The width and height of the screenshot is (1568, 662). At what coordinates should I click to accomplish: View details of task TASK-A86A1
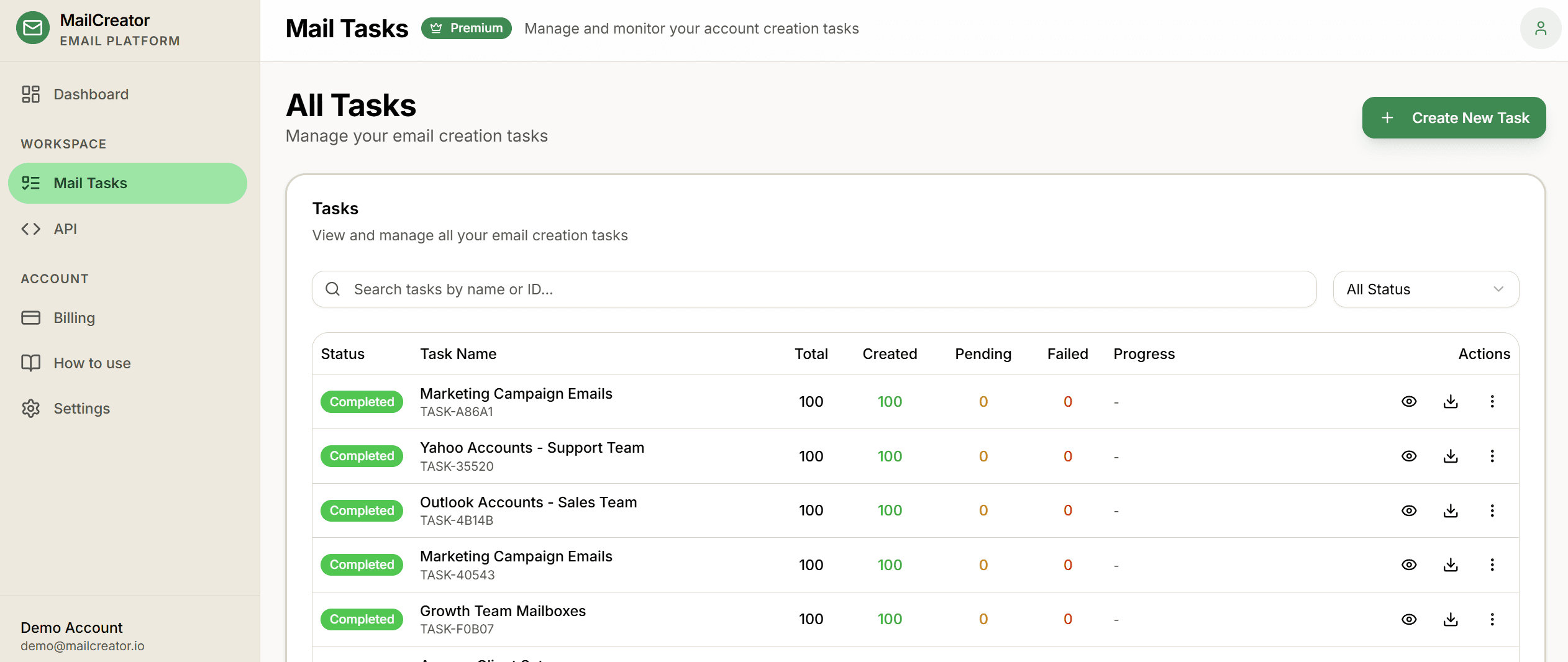pyautogui.click(x=1409, y=402)
